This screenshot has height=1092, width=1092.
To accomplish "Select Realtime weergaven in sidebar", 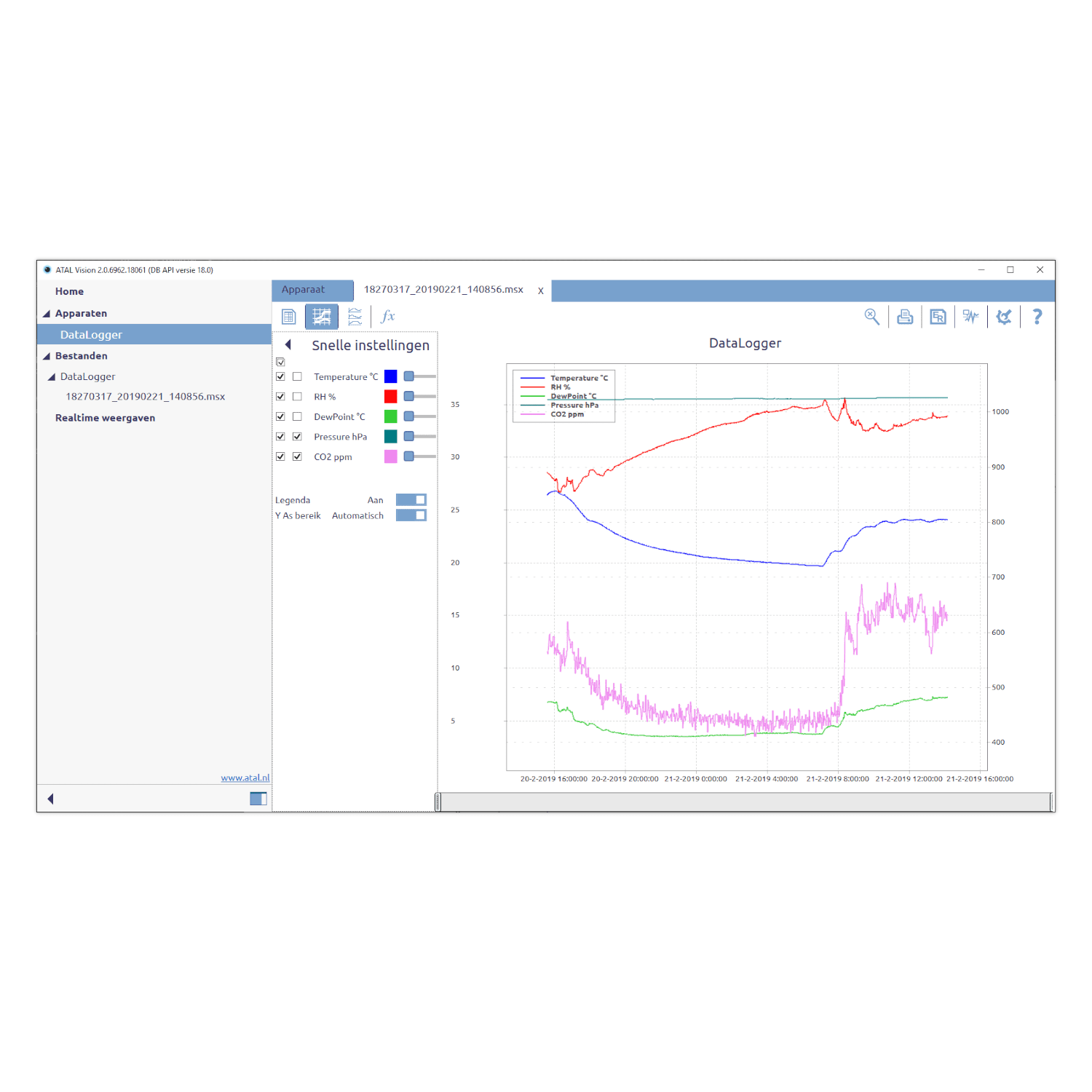I will [105, 418].
